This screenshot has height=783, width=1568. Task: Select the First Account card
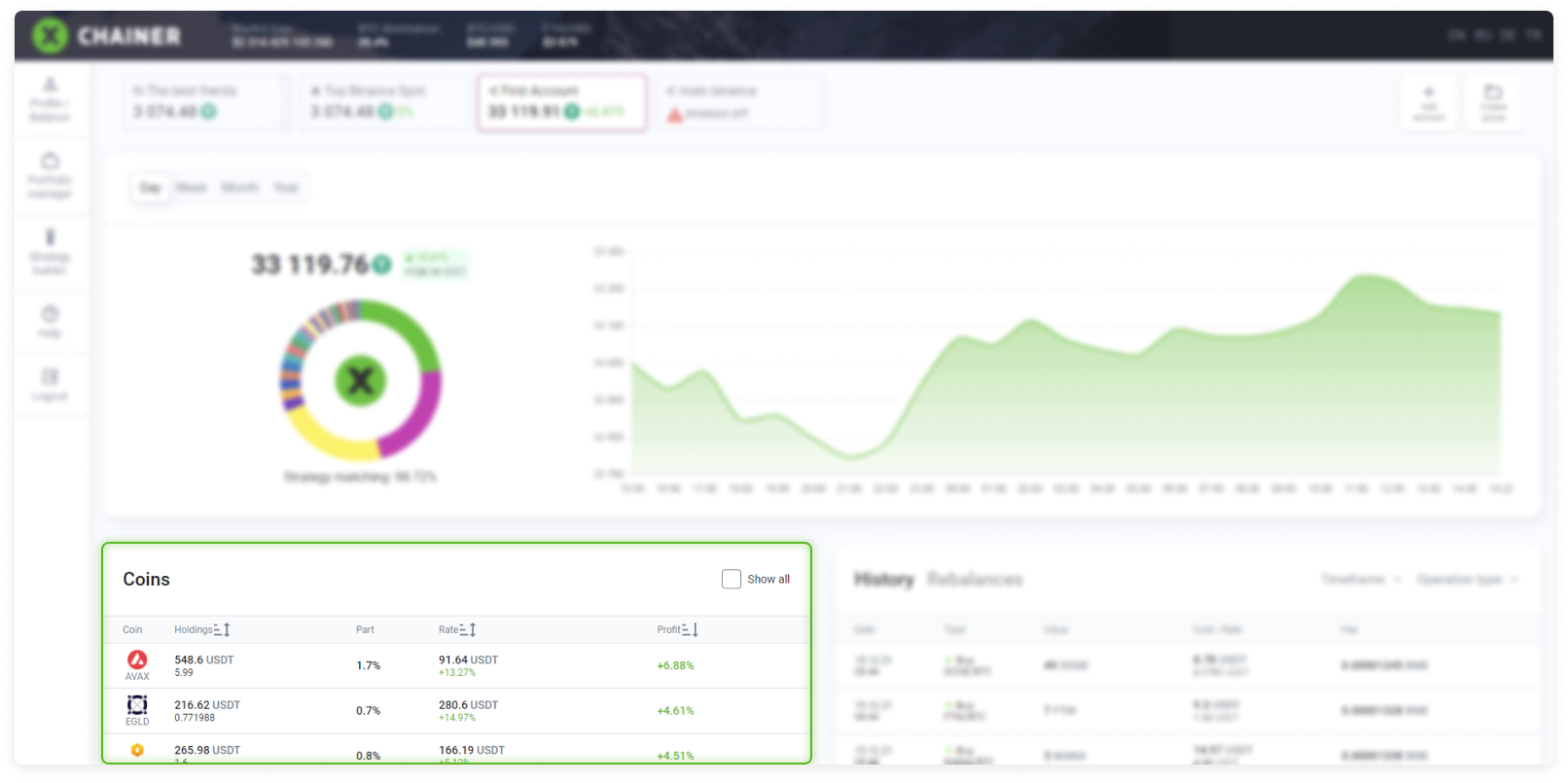[561, 102]
